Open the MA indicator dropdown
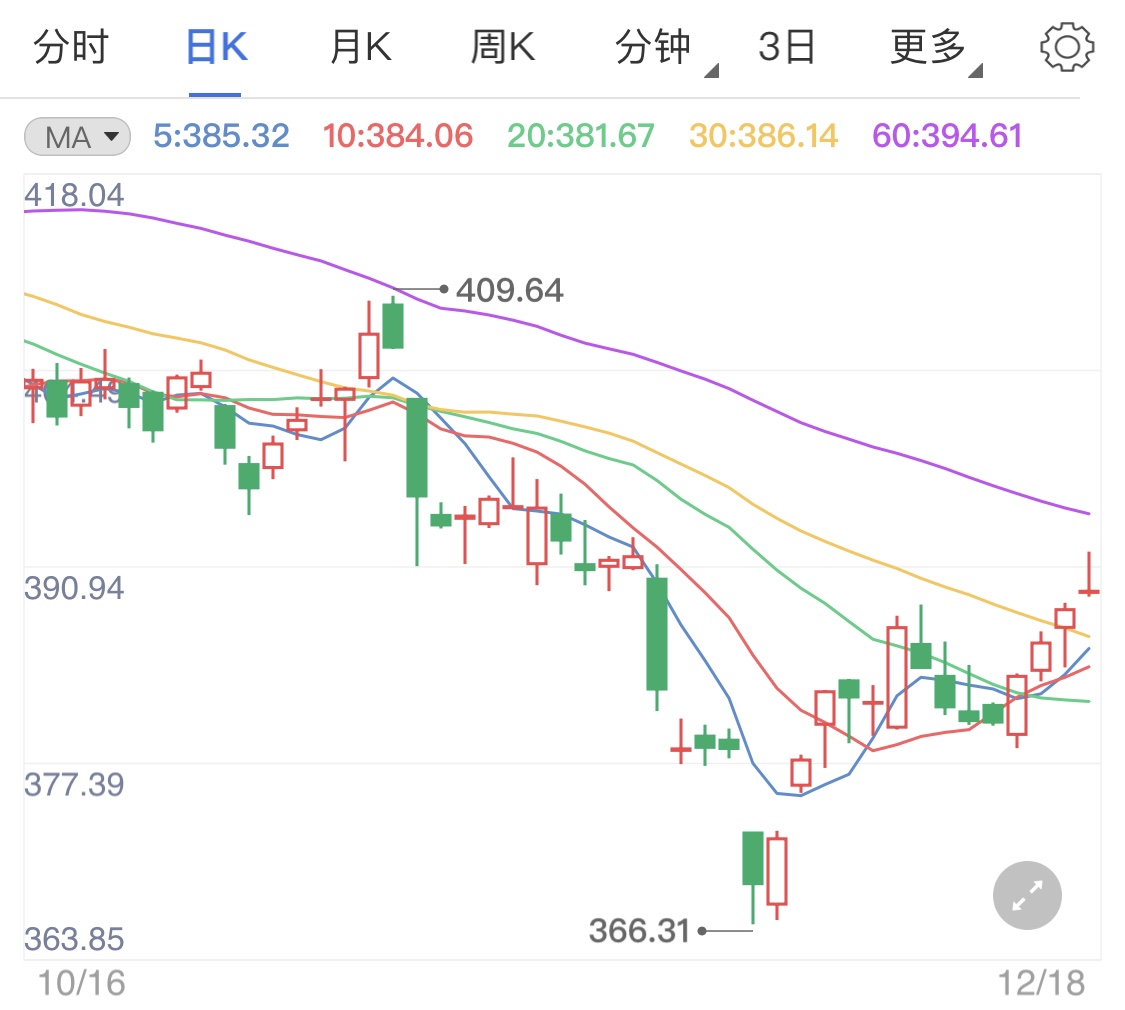This screenshot has height=1010, width=1125. tap(77, 136)
